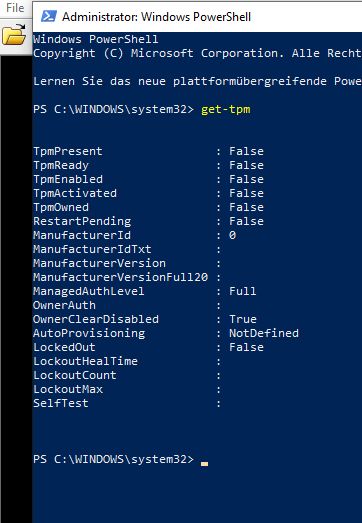Click the OwnerClearDisabled True value
Image resolution: width=362 pixels, height=523 pixels.
coord(243,319)
